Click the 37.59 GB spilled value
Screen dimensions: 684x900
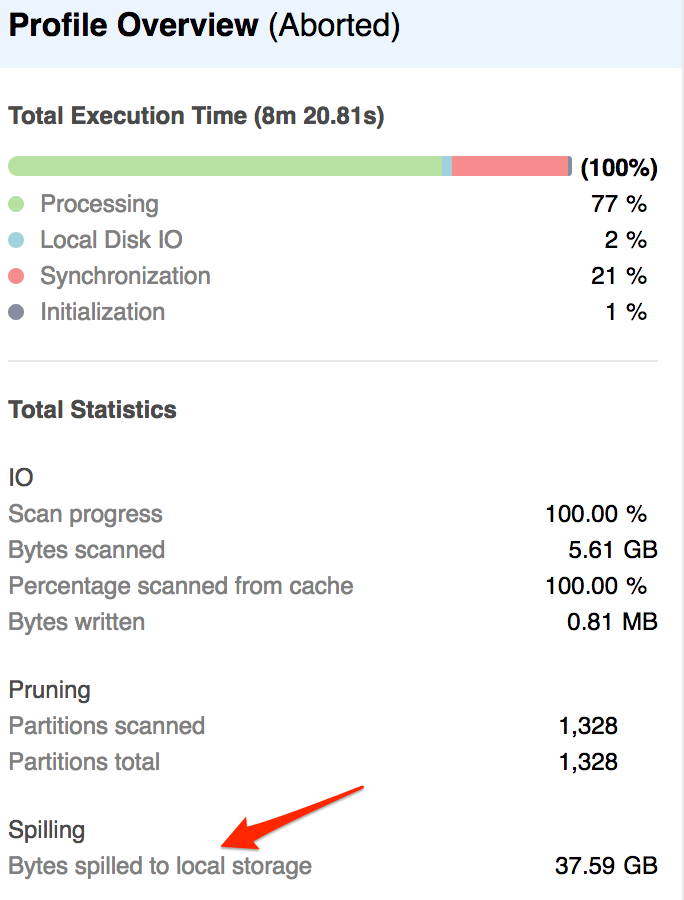pos(606,866)
